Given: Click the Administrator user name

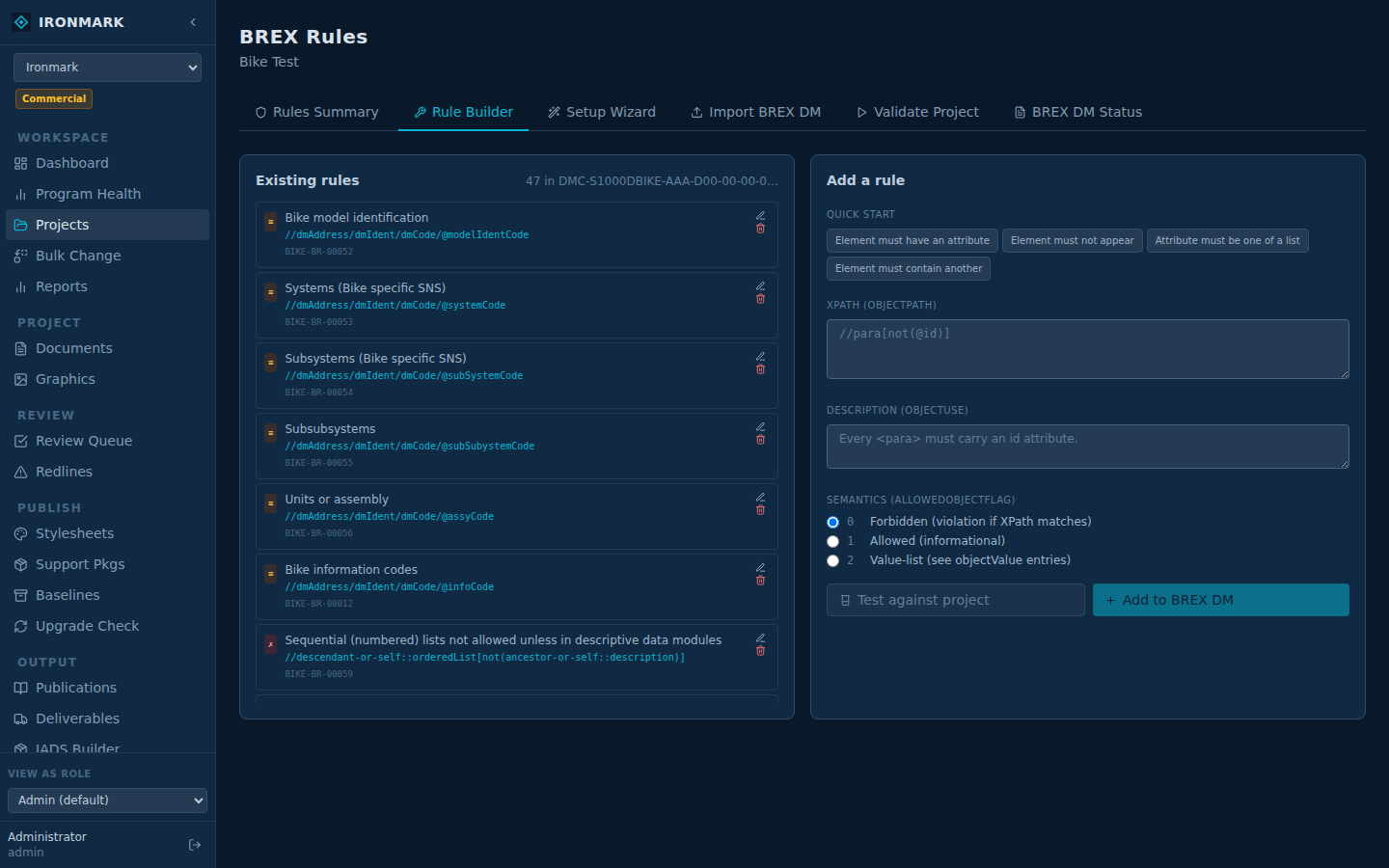Looking at the screenshot, I should pos(47,837).
